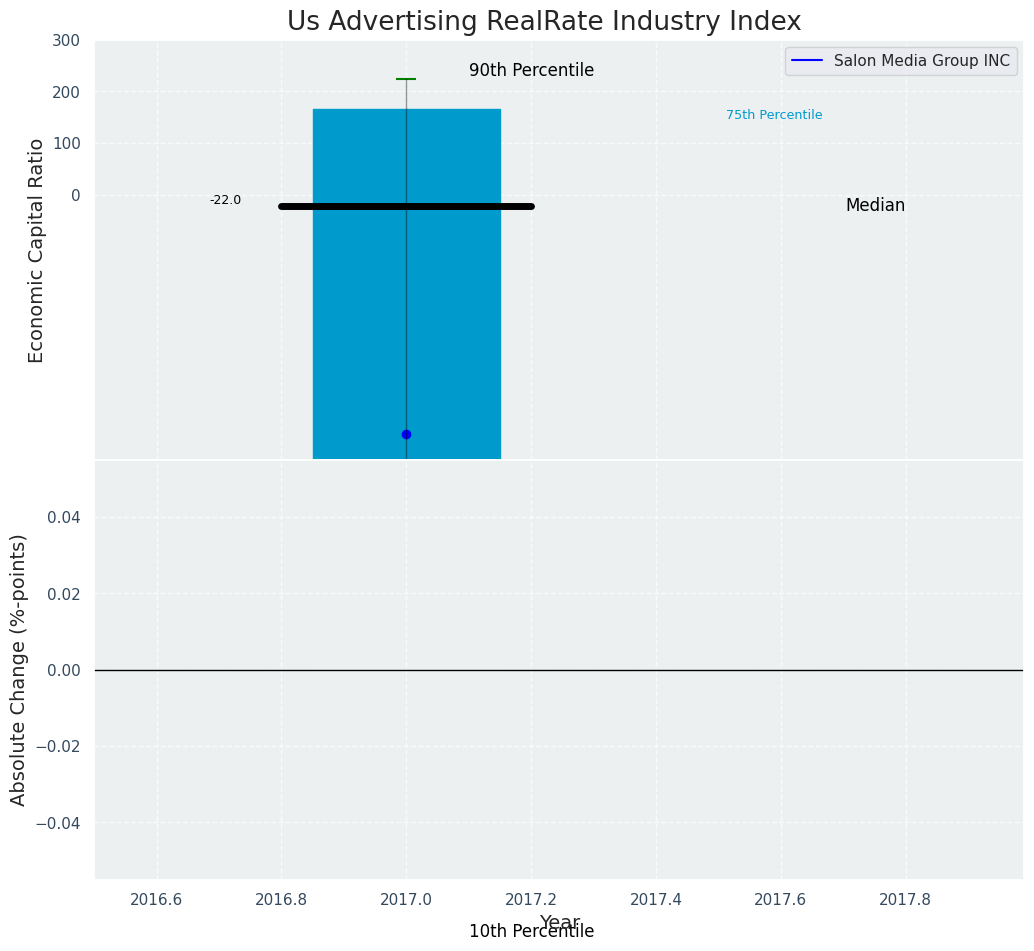Click the 'Year' x-axis label
This screenshot has height=951, width=1034.
coord(559,922)
